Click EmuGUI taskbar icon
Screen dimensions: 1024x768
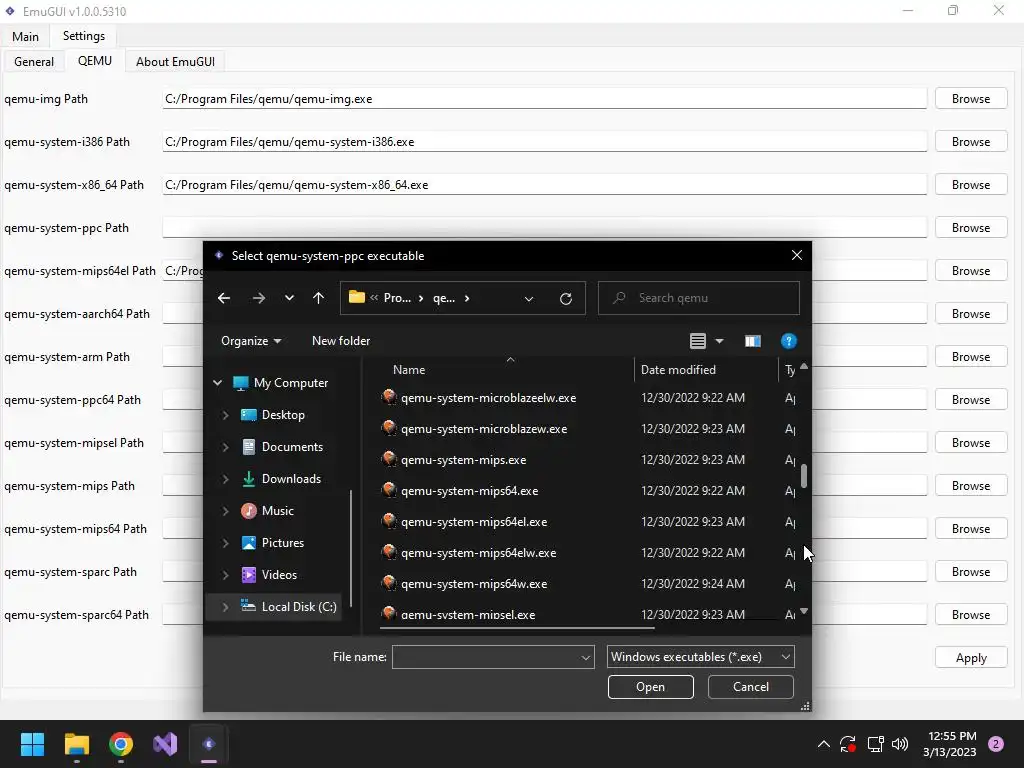pos(209,744)
